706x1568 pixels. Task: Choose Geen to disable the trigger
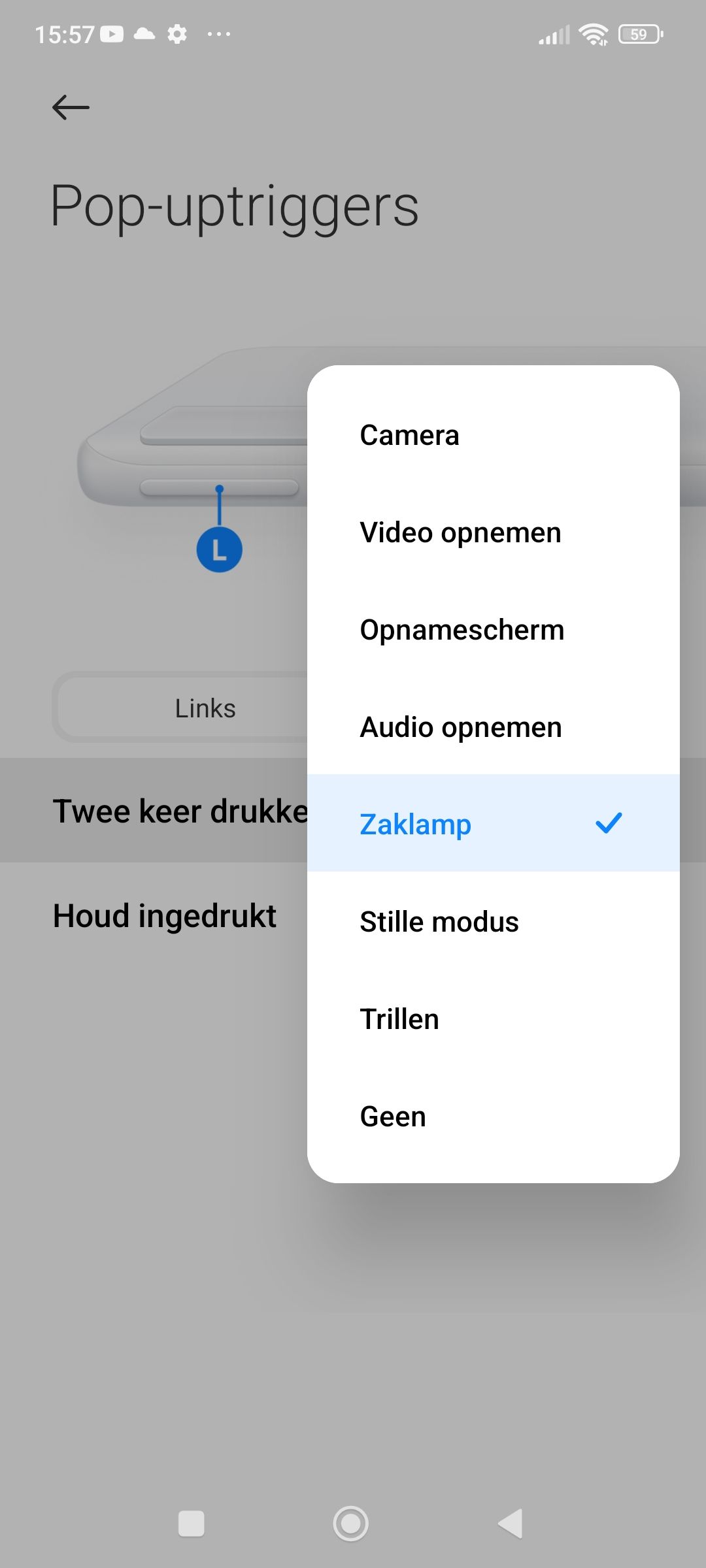tap(494, 1116)
